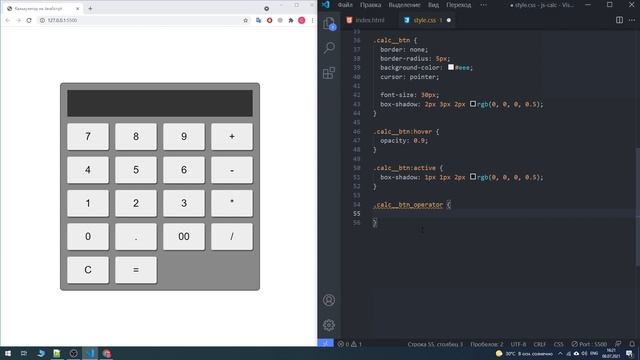
Task: Click the calculator C clear button
Action: 88,270
